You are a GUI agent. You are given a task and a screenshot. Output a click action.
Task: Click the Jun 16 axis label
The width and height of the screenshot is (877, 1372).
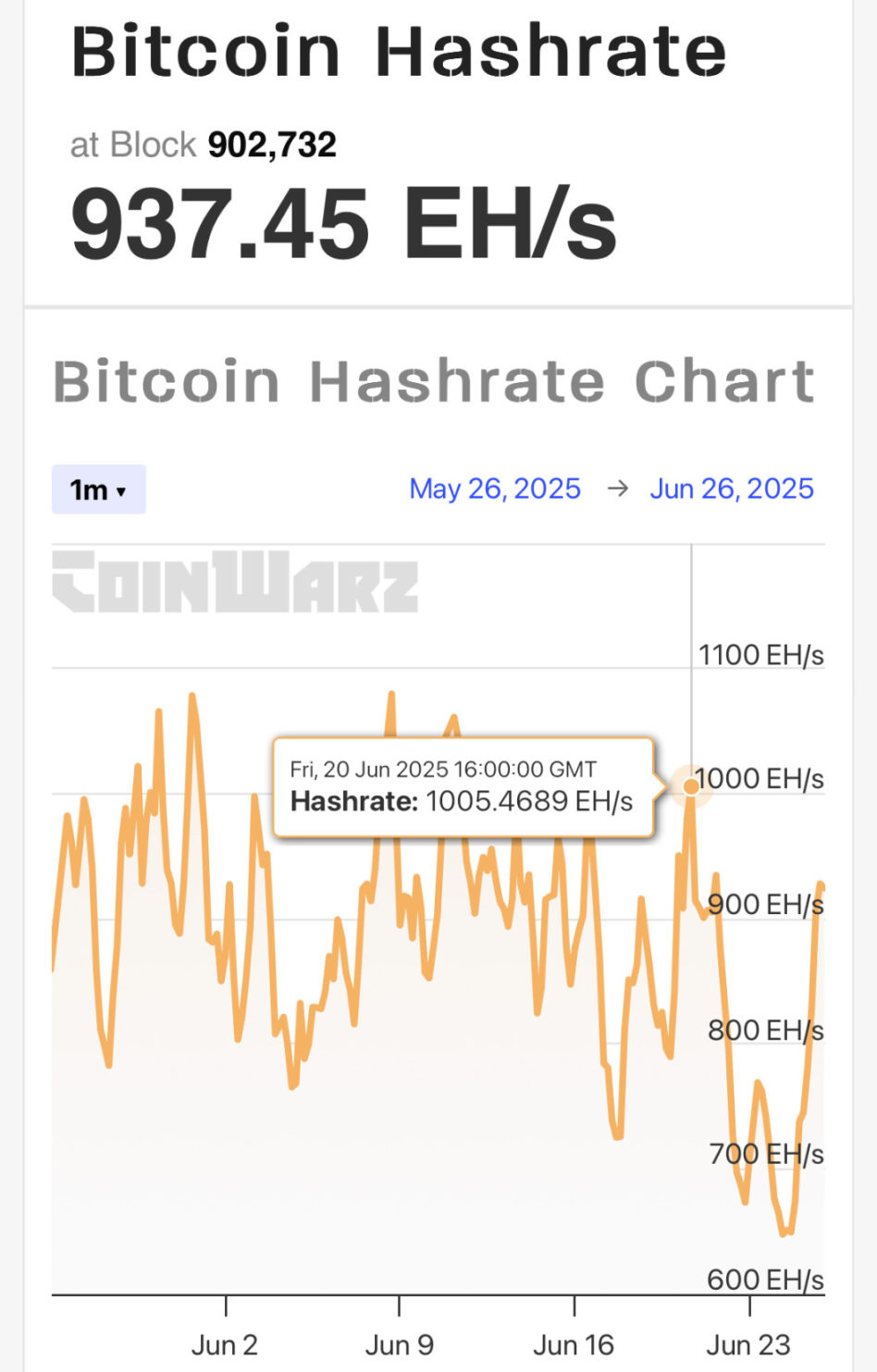(x=574, y=1344)
